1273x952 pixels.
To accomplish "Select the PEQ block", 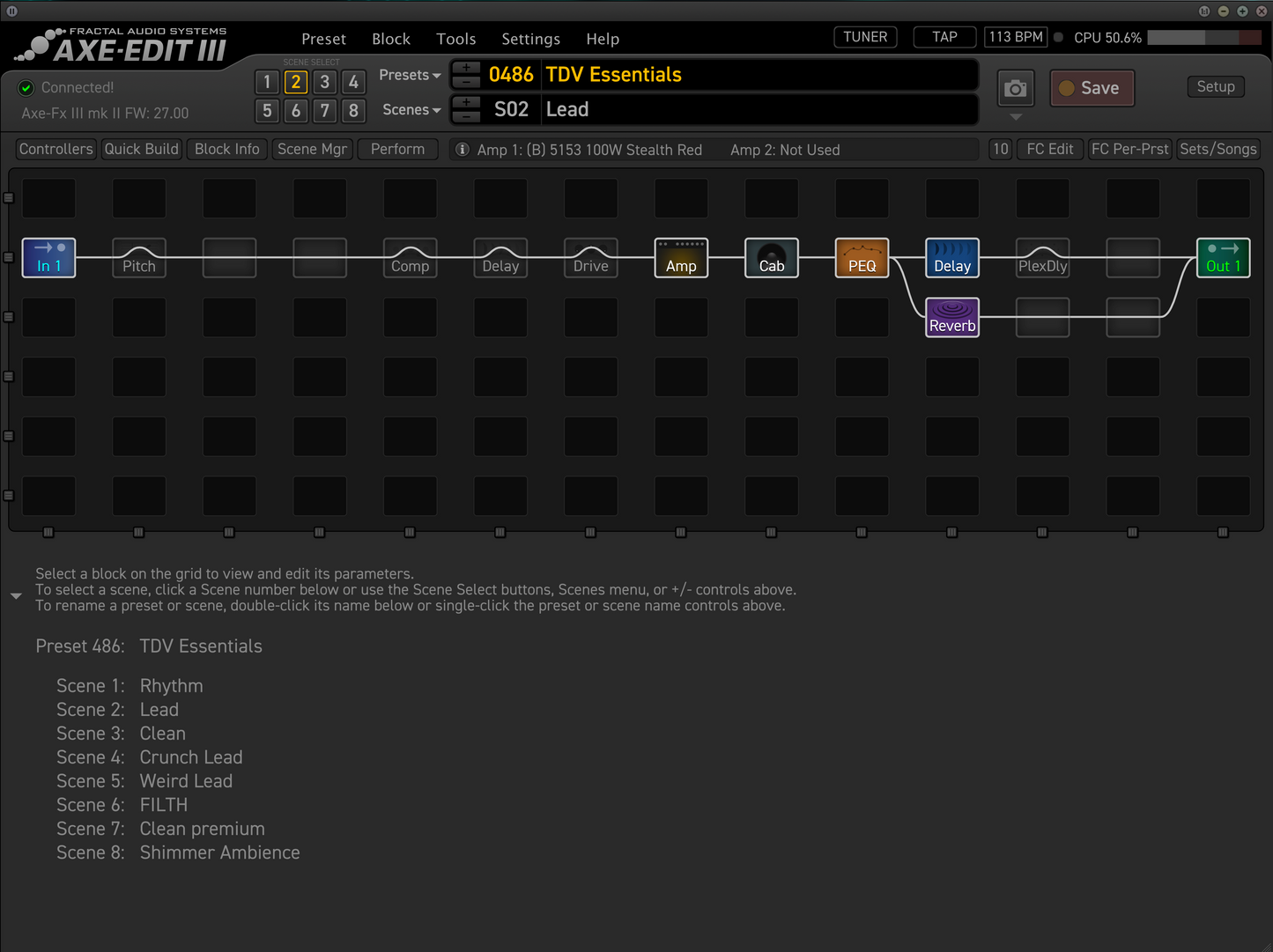I will (862, 258).
